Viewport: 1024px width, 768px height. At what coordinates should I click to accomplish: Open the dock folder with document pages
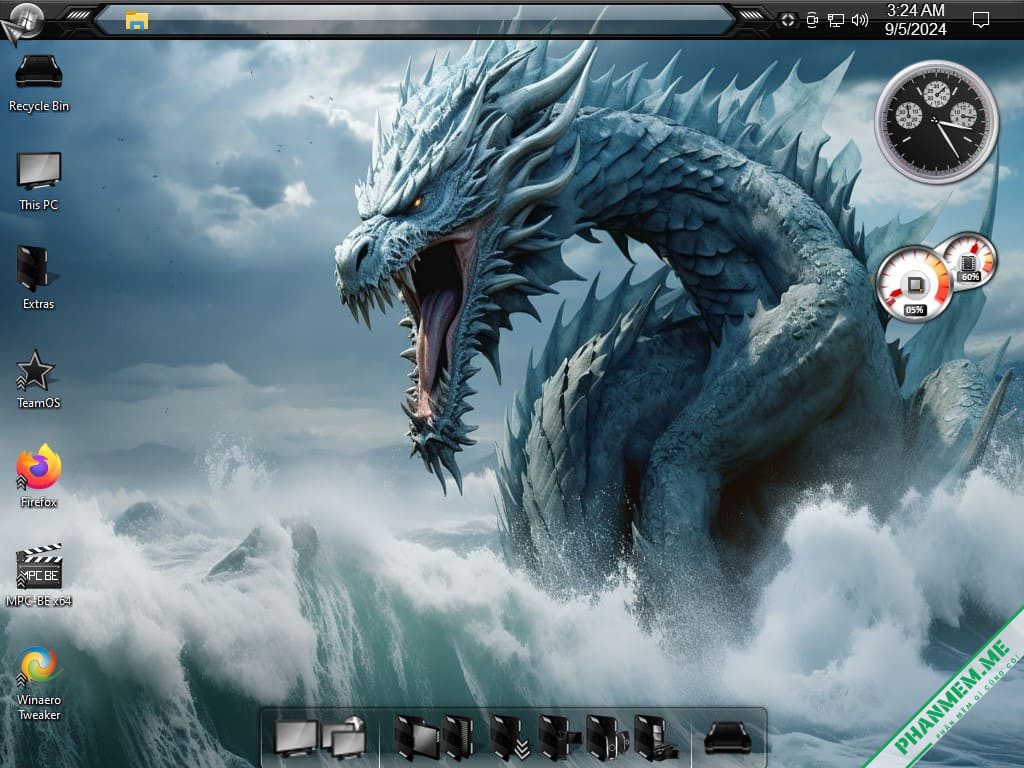tap(458, 738)
